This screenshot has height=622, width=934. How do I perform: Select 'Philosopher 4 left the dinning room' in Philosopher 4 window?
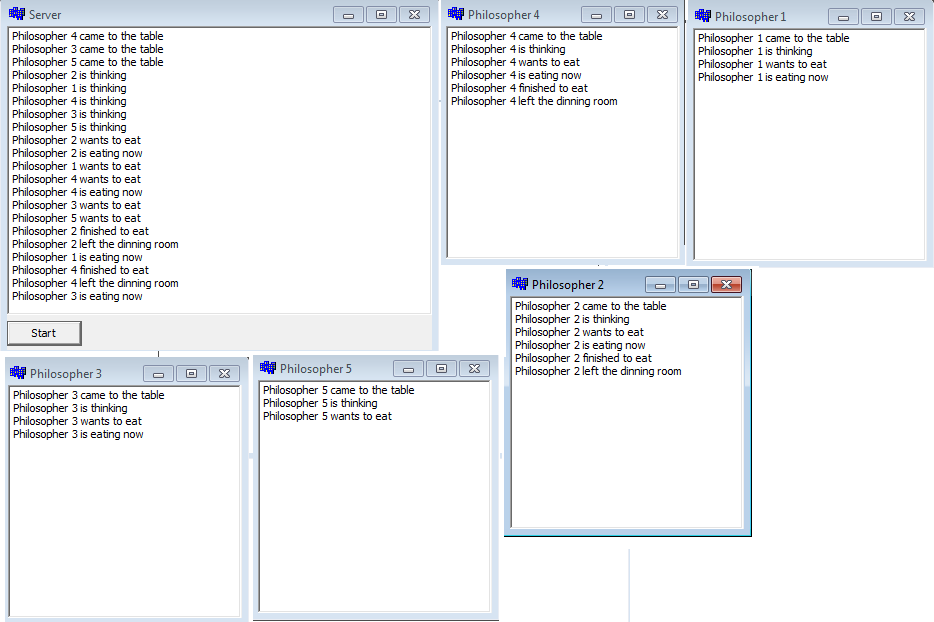click(x=534, y=101)
